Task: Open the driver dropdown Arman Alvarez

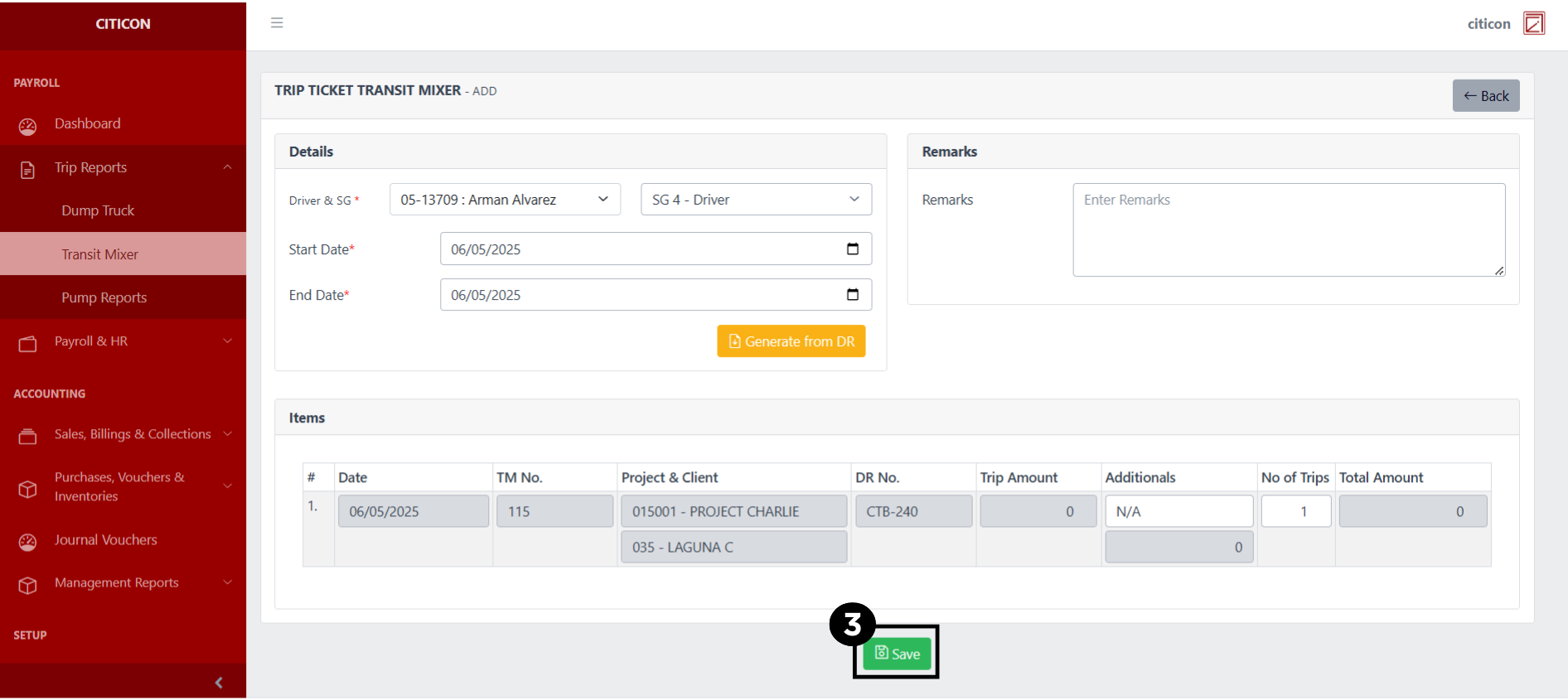Action: pyautogui.click(x=505, y=200)
